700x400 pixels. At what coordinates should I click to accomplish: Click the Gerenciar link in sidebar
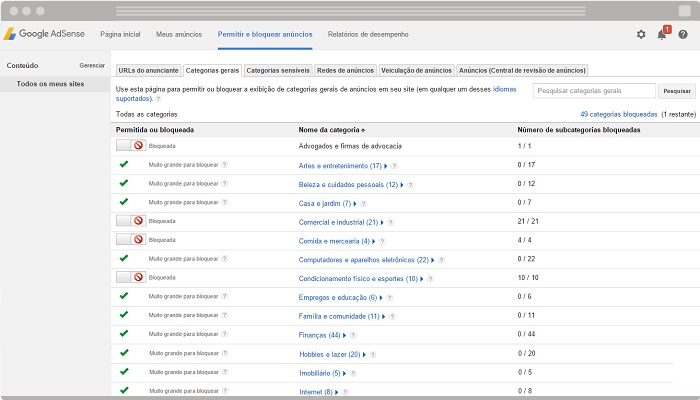coord(92,66)
